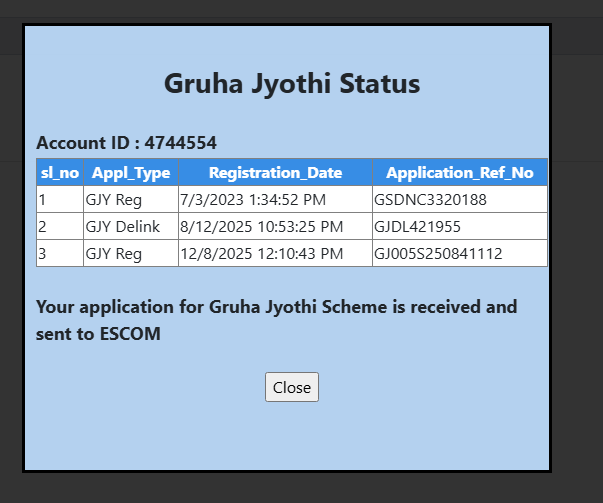The image size is (603, 503).
Task: Select reference number GSDNC3320188
Action: click(430, 200)
